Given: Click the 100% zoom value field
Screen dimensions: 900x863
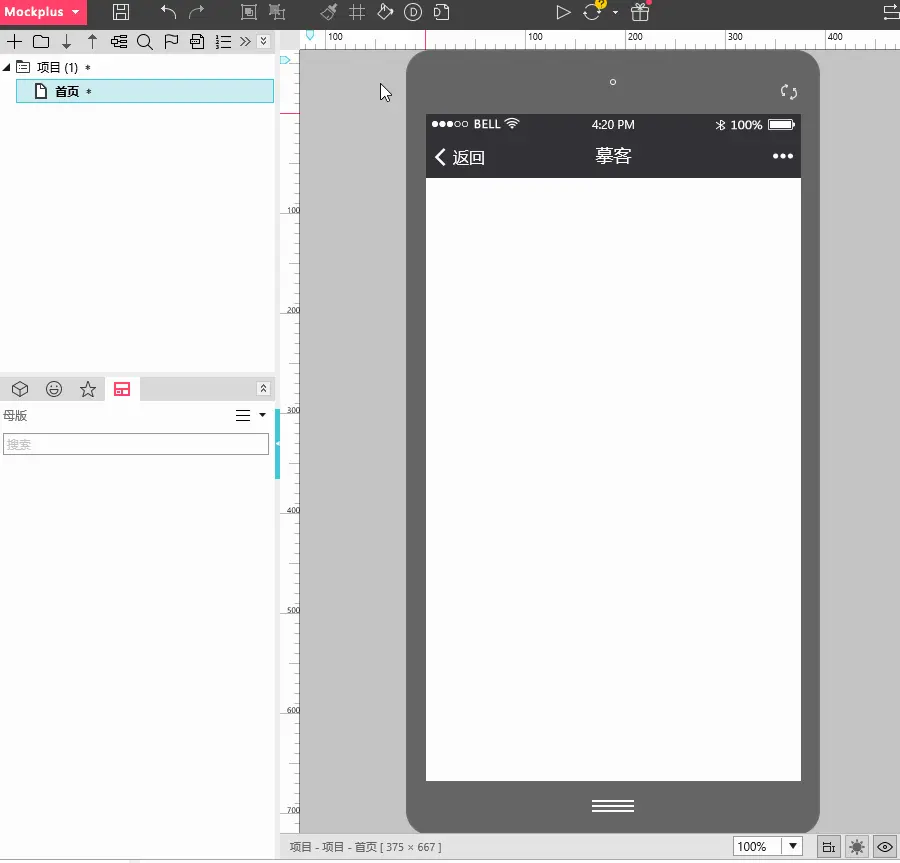Looking at the screenshot, I should coord(757,847).
